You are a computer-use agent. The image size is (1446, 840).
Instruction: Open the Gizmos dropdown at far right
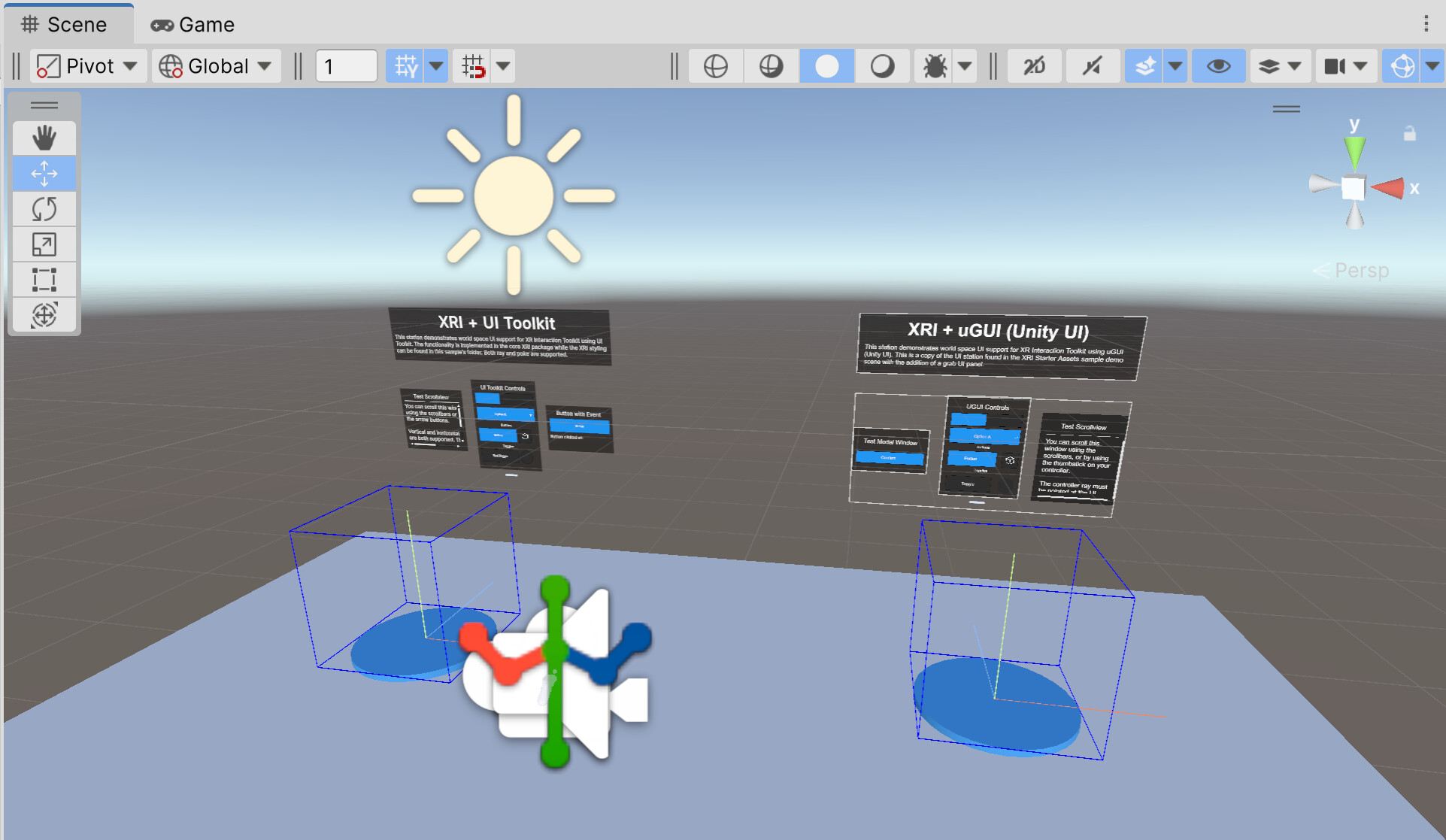pos(1432,65)
